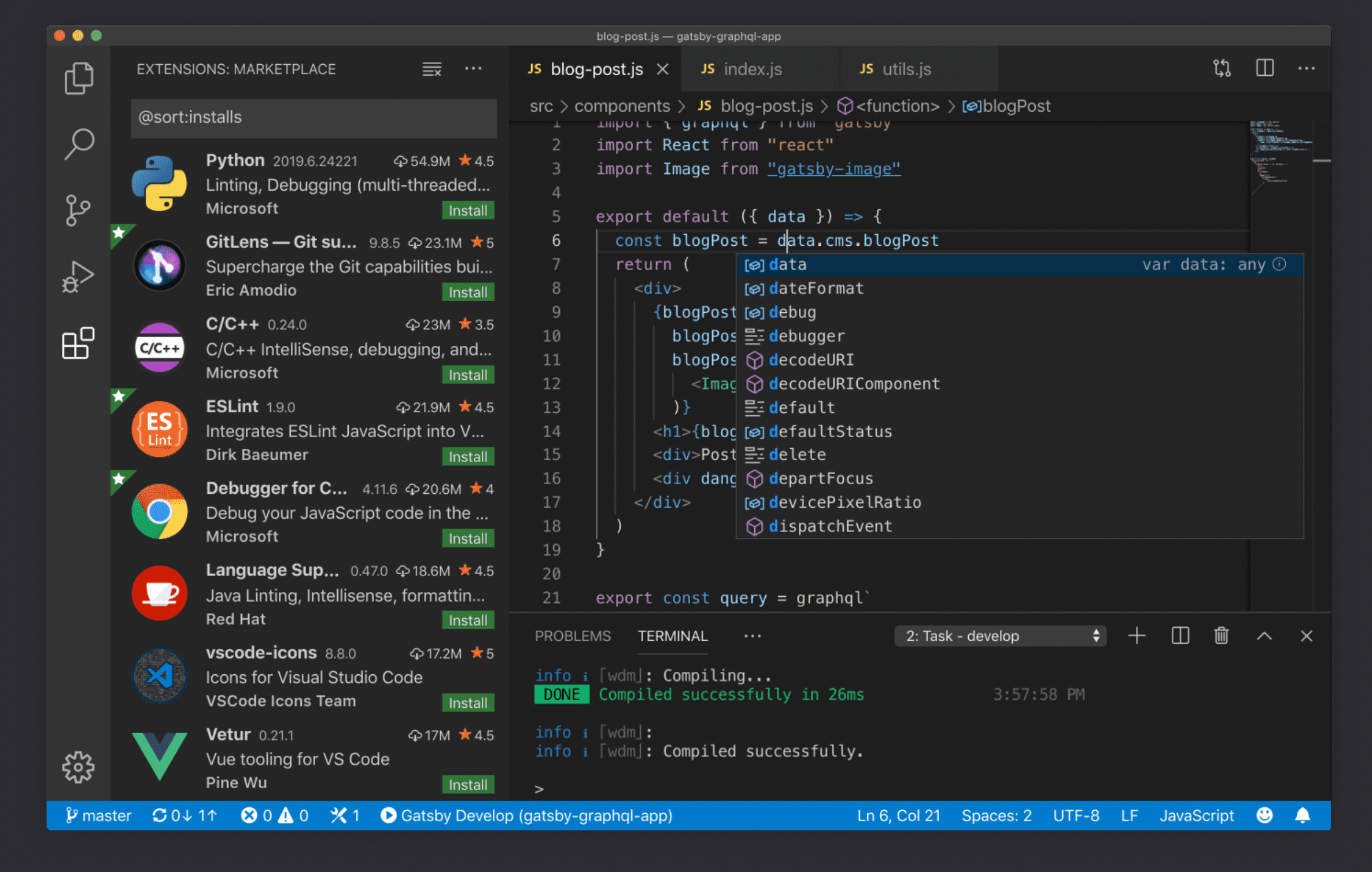Viewport: 1372px width, 872px height.
Task: Open the 'components' breadcrumb
Action: point(622,106)
